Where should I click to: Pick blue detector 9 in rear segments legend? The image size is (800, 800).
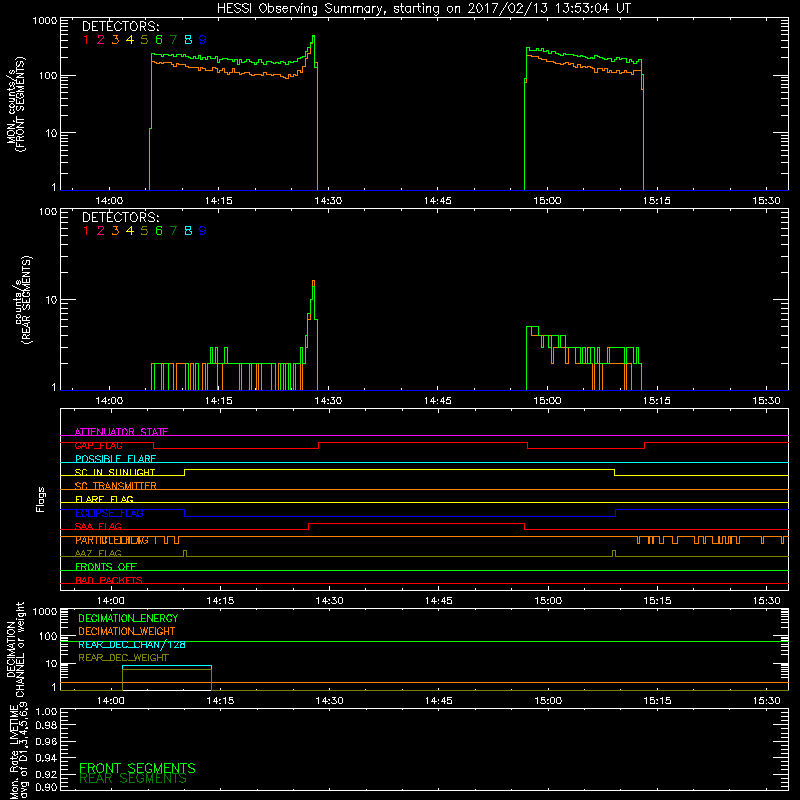[x=203, y=231]
